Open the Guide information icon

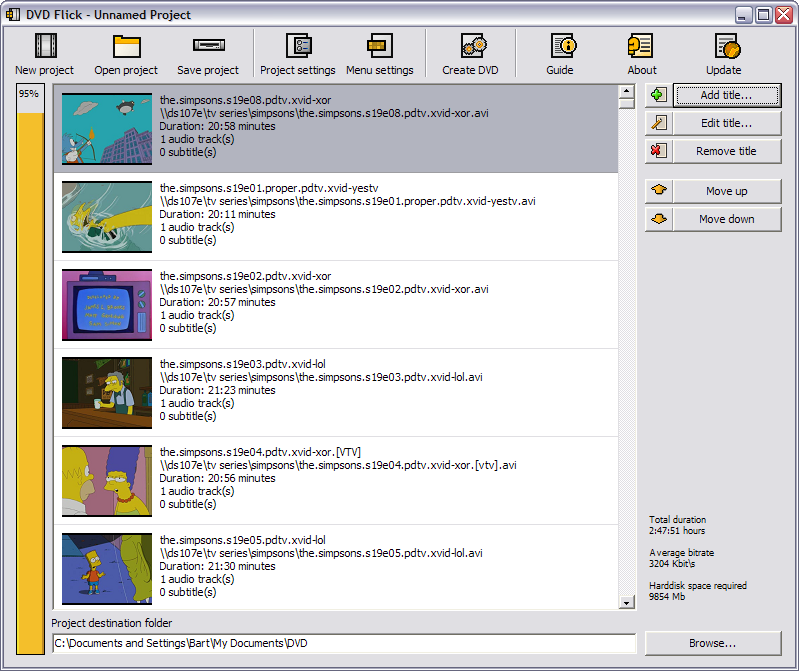(563, 46)
